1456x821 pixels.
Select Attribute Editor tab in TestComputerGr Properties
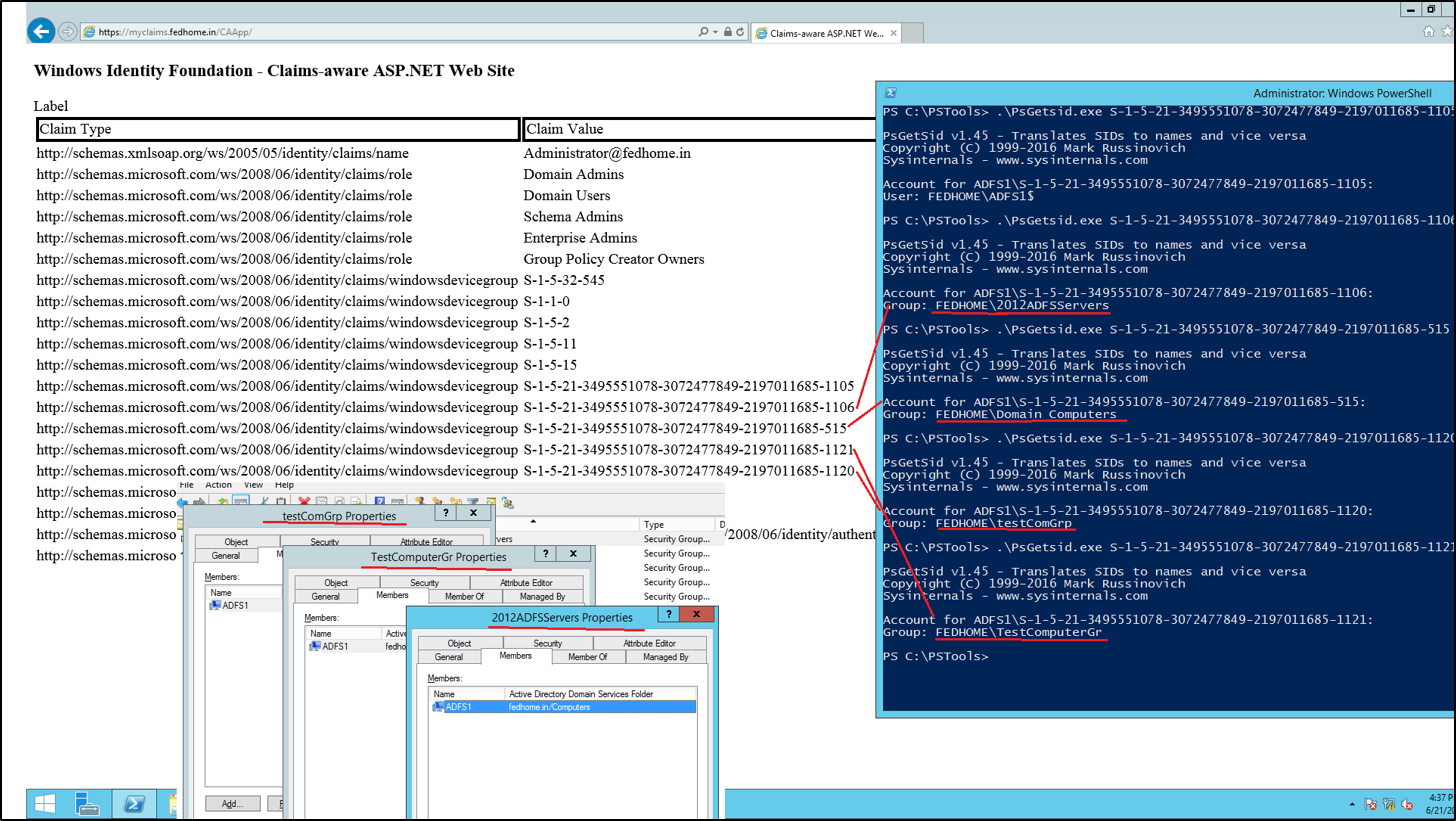tap(526, 583)
